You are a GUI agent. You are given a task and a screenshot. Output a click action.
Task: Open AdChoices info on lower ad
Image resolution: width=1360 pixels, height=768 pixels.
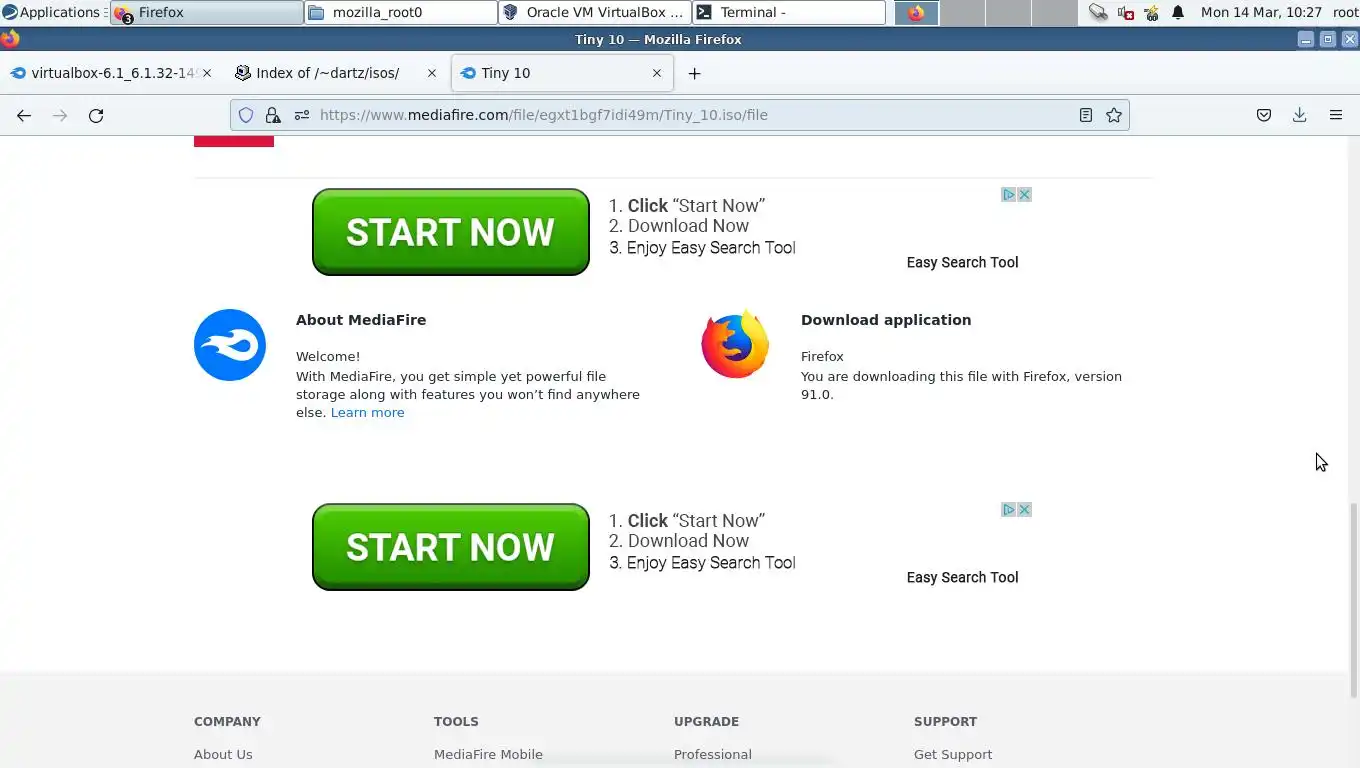point(1009,510)
